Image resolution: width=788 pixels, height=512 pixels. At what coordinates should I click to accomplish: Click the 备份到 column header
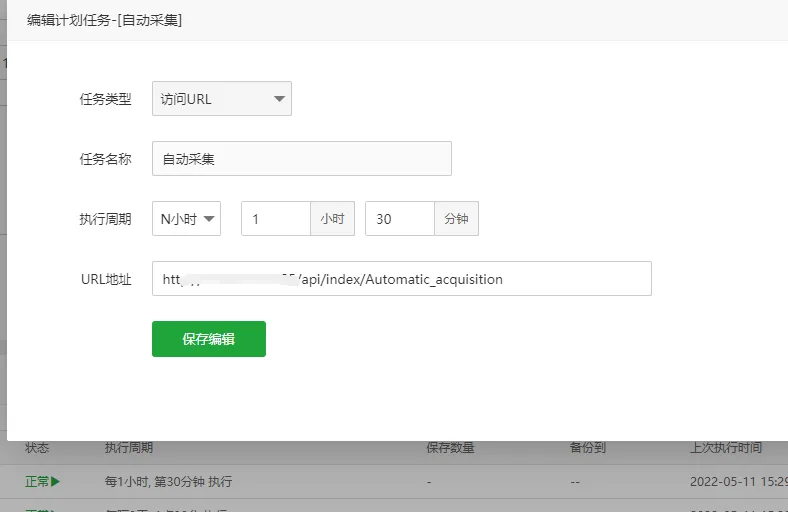587,447
